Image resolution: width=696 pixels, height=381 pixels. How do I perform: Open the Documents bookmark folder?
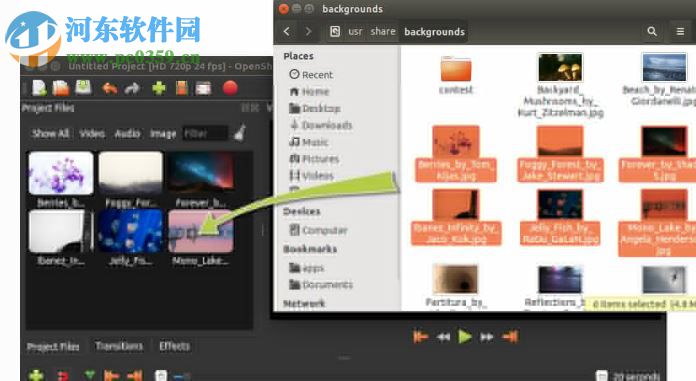click(x=320, y=285)
